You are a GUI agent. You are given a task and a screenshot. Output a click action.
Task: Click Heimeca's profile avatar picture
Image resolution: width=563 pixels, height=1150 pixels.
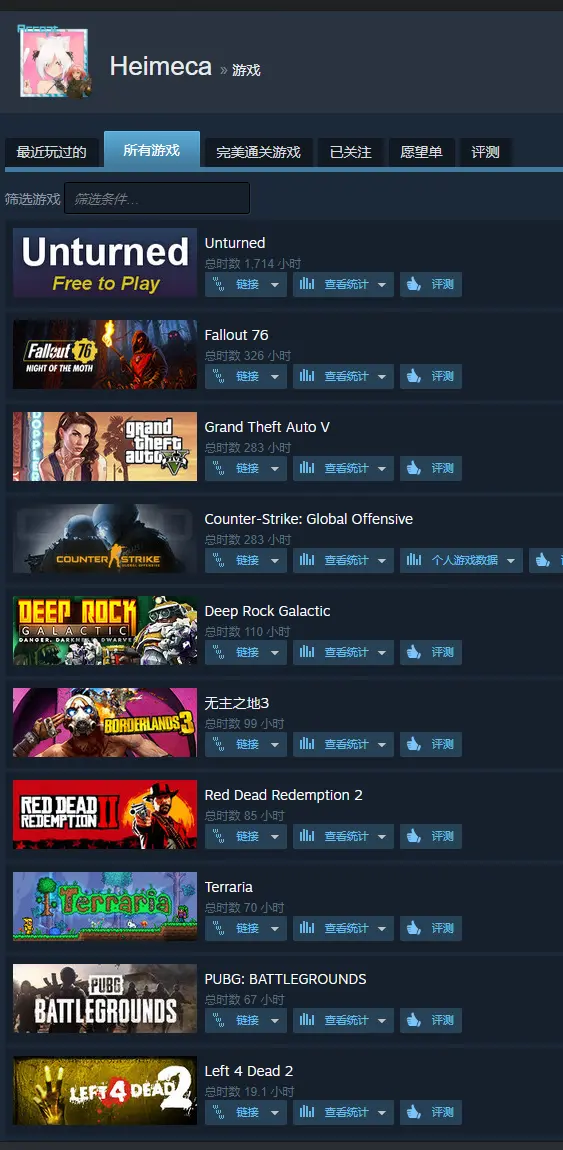[x=54, y=63]
